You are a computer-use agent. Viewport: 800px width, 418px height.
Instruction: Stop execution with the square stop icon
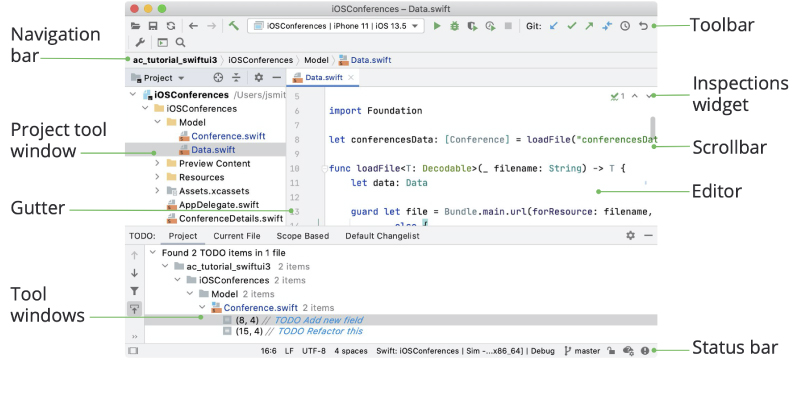click(508, 26)
